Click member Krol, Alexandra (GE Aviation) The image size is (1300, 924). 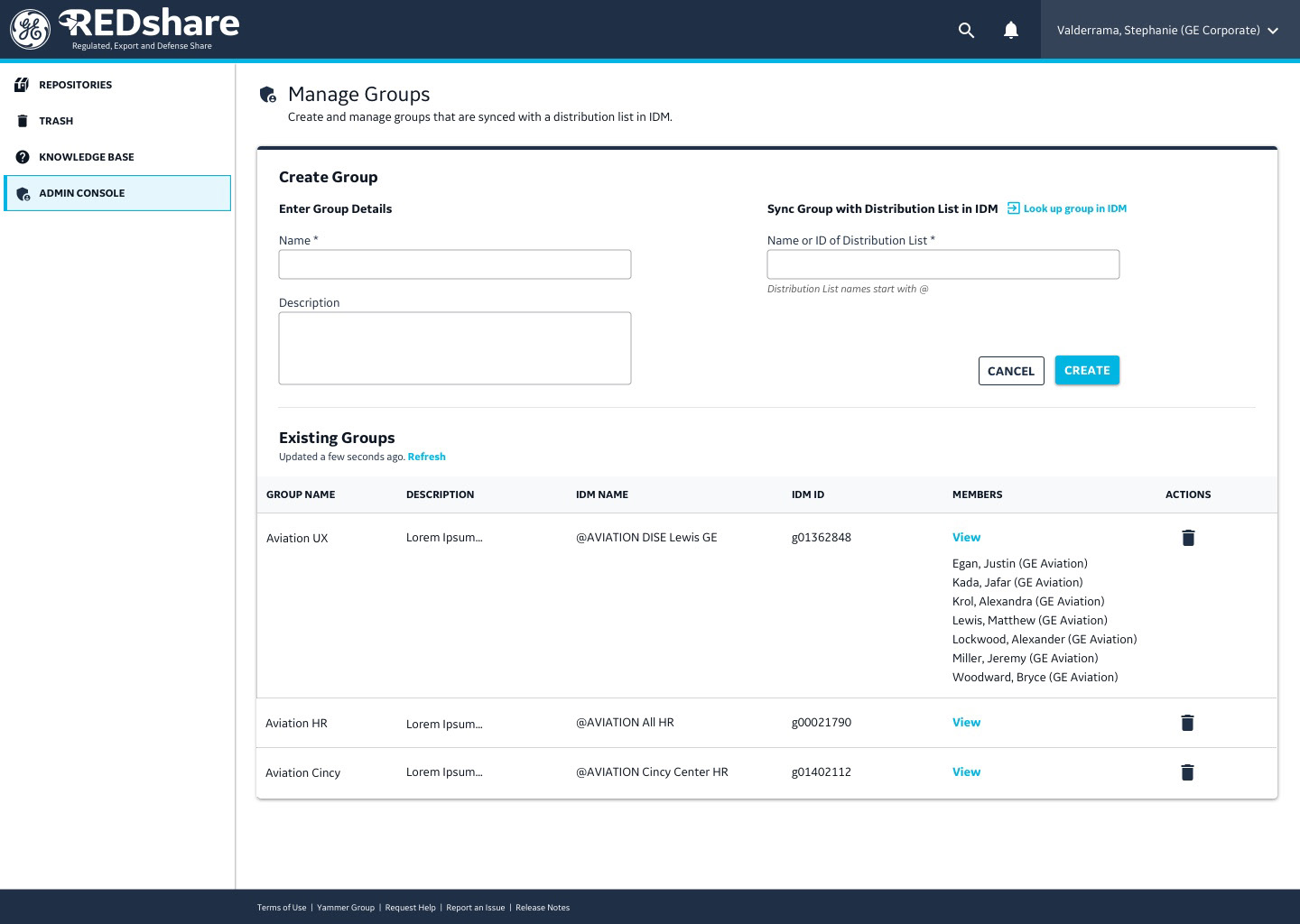point(1028,601)
